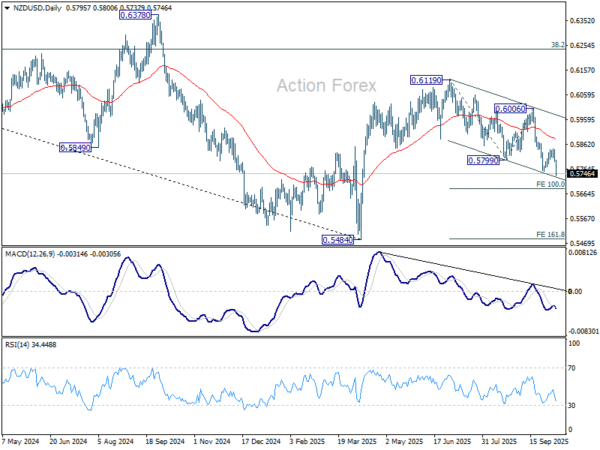The image size is (600, 450).
Task: Click the 31 Jul 2025 date label
Action: coord(501,441)
